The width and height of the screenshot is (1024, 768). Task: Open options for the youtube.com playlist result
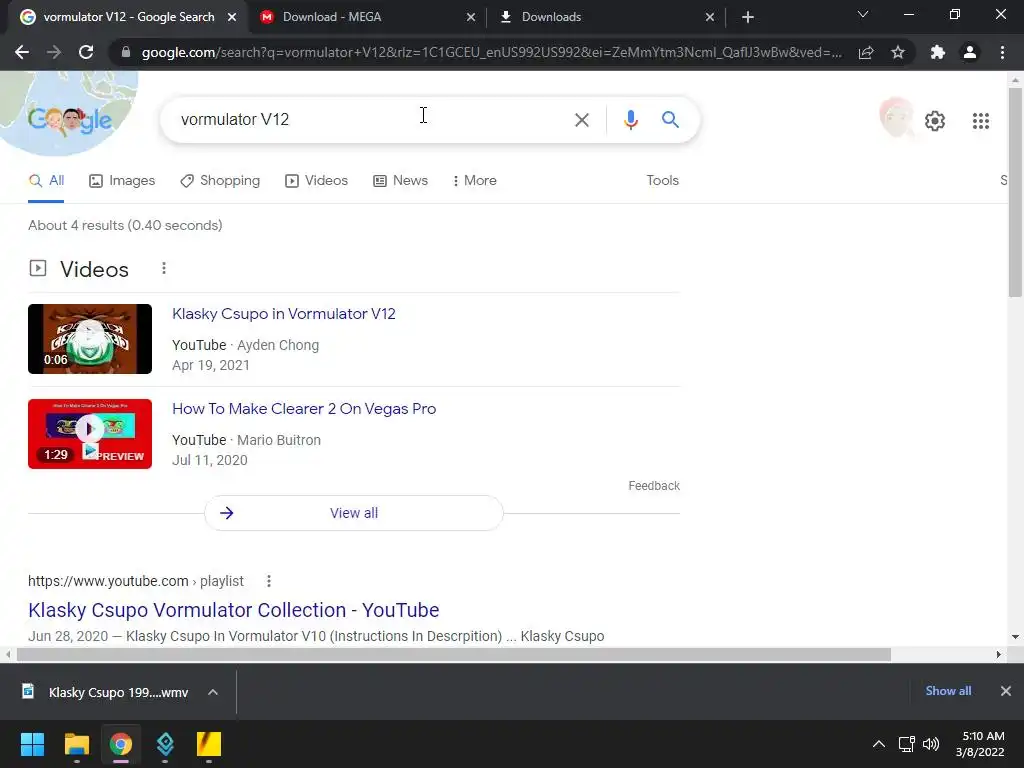(268, 581)
